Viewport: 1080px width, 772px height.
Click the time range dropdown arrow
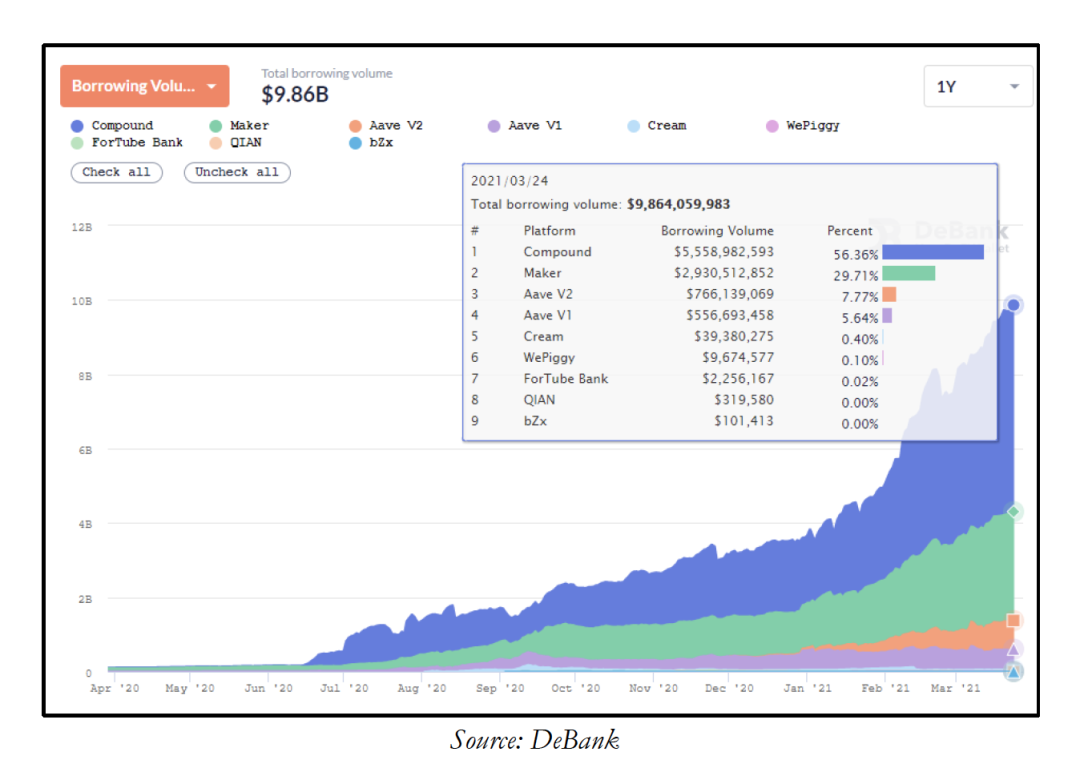coord(1014,87)
